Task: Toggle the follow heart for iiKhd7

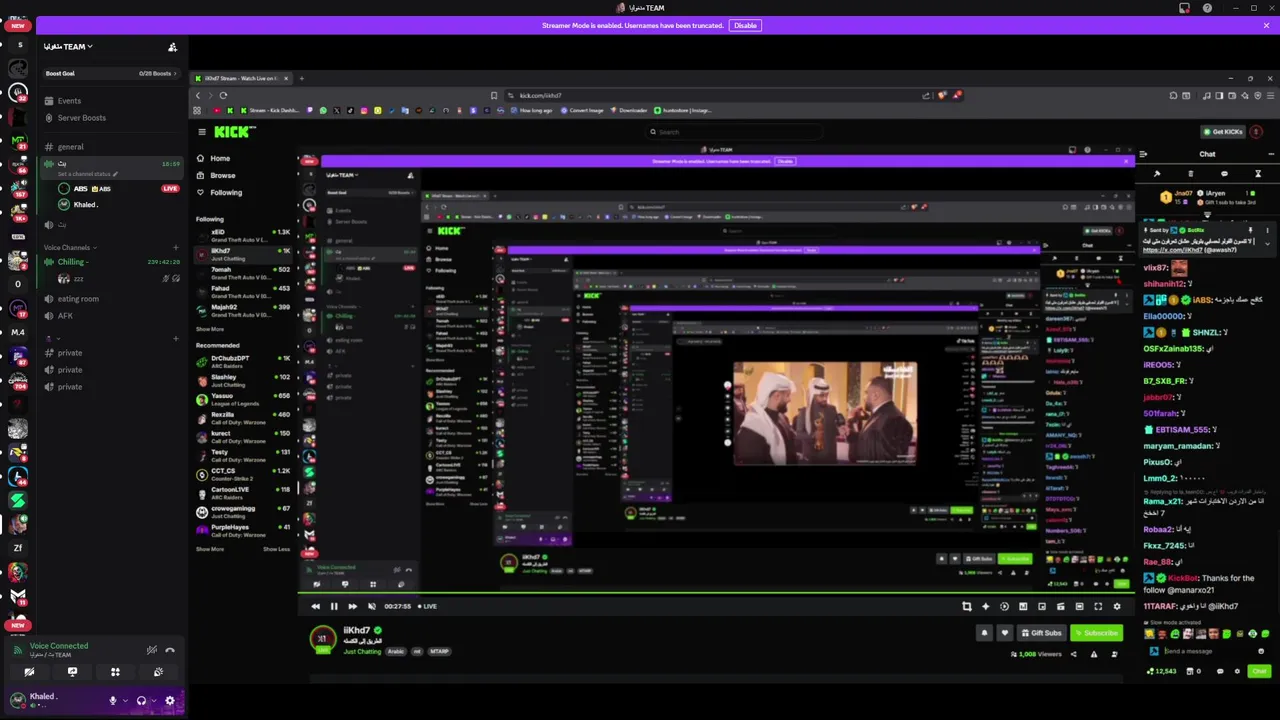Action: coord(1004,633)
